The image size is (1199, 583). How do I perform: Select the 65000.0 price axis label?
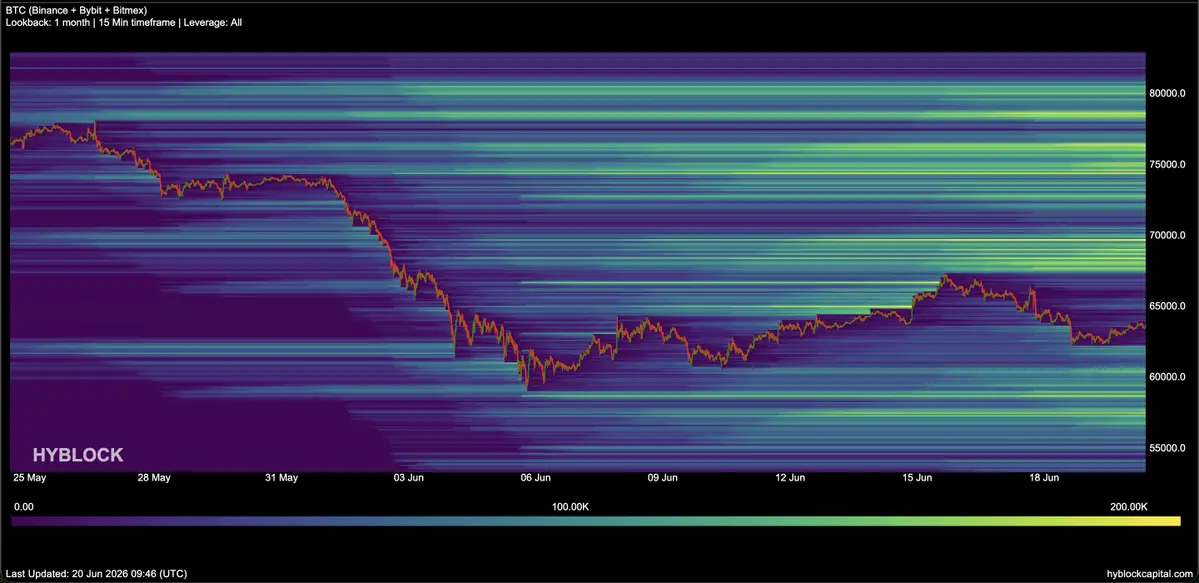(1167, 306)
